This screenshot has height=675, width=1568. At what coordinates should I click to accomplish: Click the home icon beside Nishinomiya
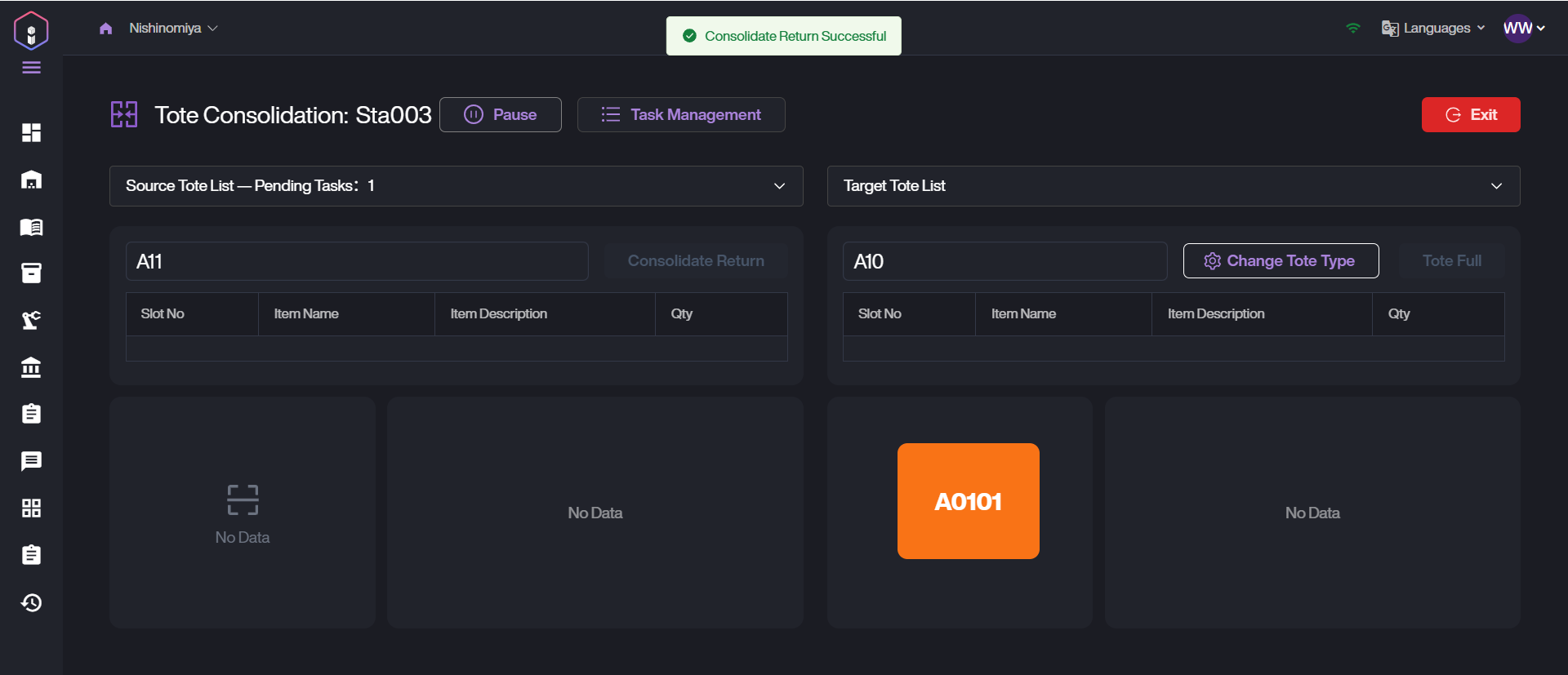105,29
